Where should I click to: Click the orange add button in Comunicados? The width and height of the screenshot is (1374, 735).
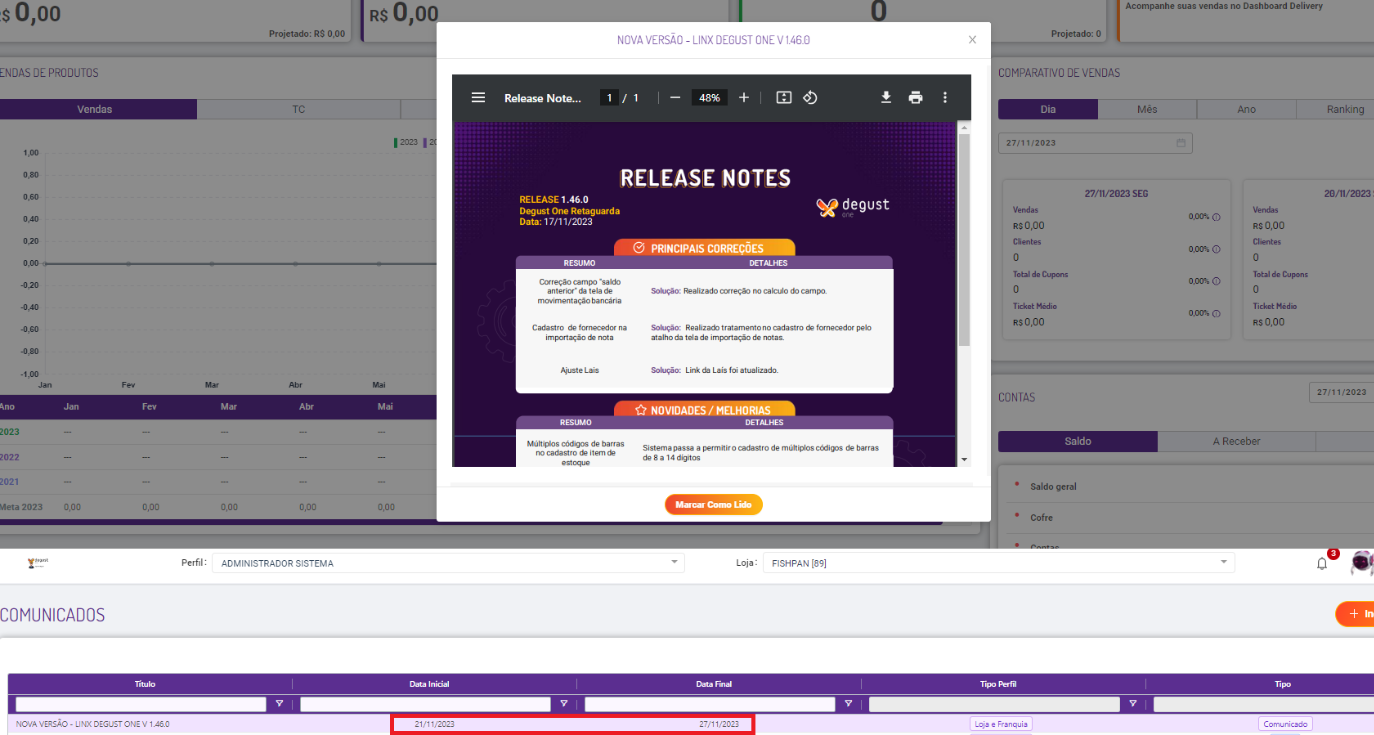1355,614
